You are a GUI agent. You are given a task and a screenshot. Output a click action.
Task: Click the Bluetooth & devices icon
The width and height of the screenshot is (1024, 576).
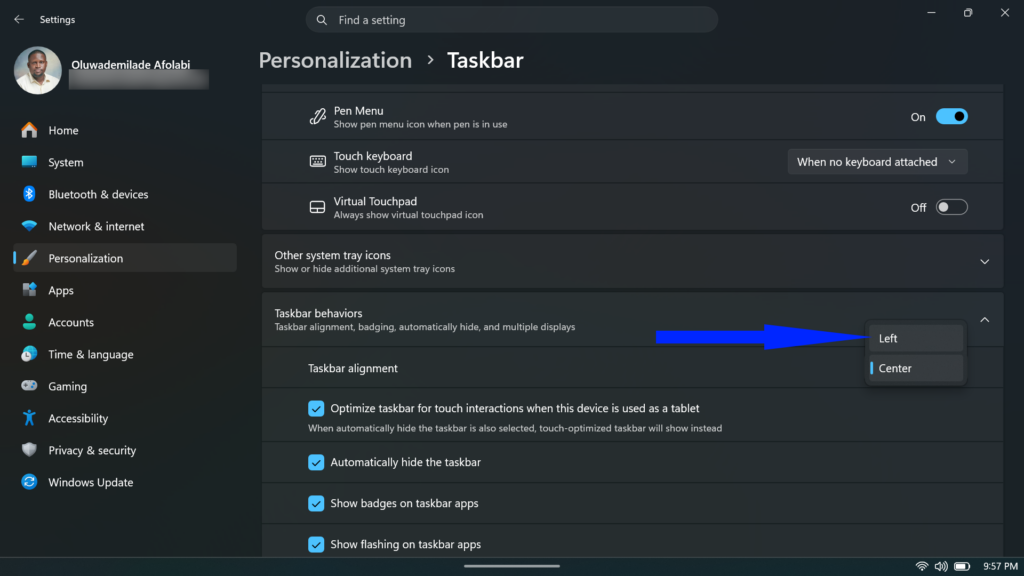pos(29,194)
